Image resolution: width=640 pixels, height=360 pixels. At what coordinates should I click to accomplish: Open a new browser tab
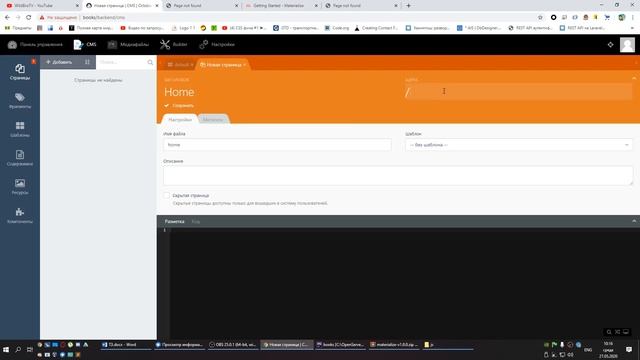(x=408, y=6)
